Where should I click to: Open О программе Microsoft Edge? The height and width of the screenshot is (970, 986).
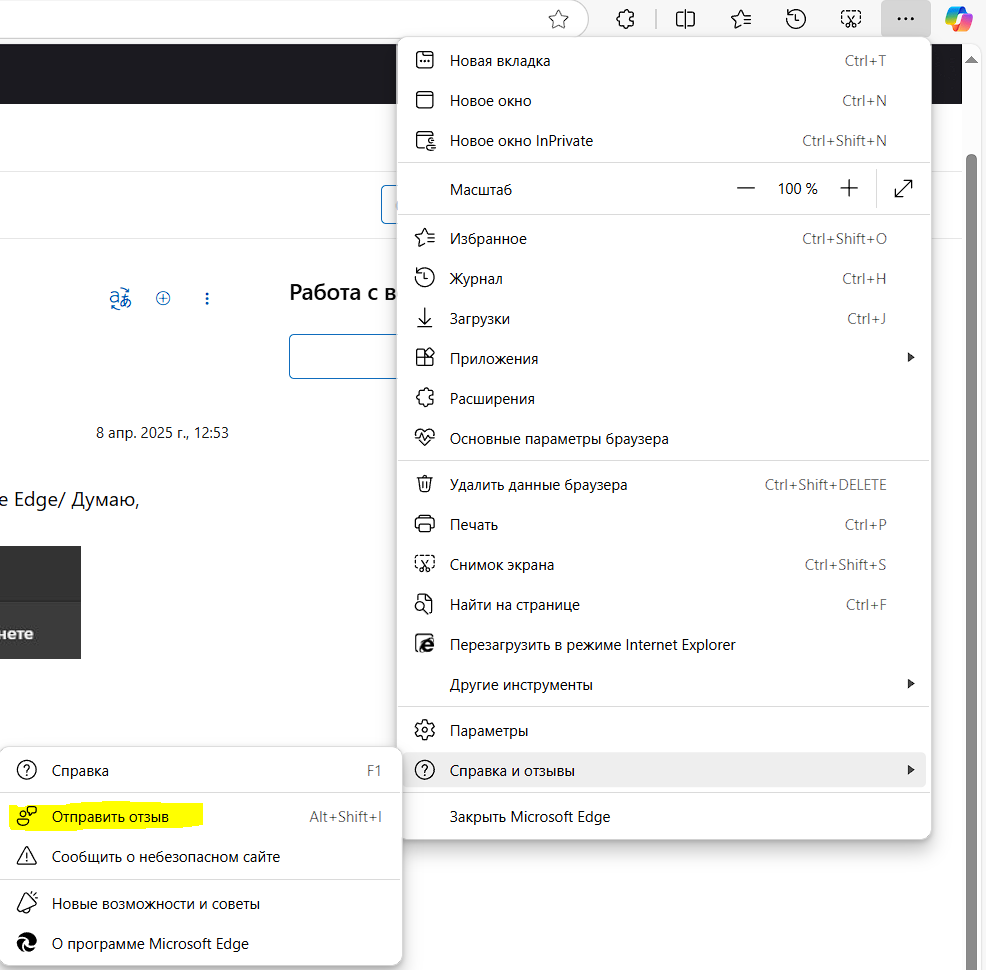tap(200, 944)
